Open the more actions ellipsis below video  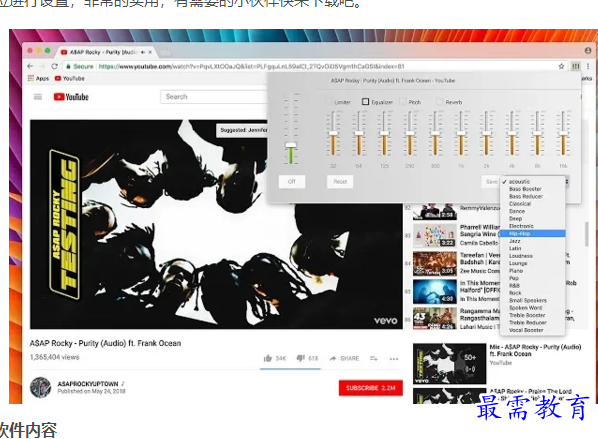[394, 359]
